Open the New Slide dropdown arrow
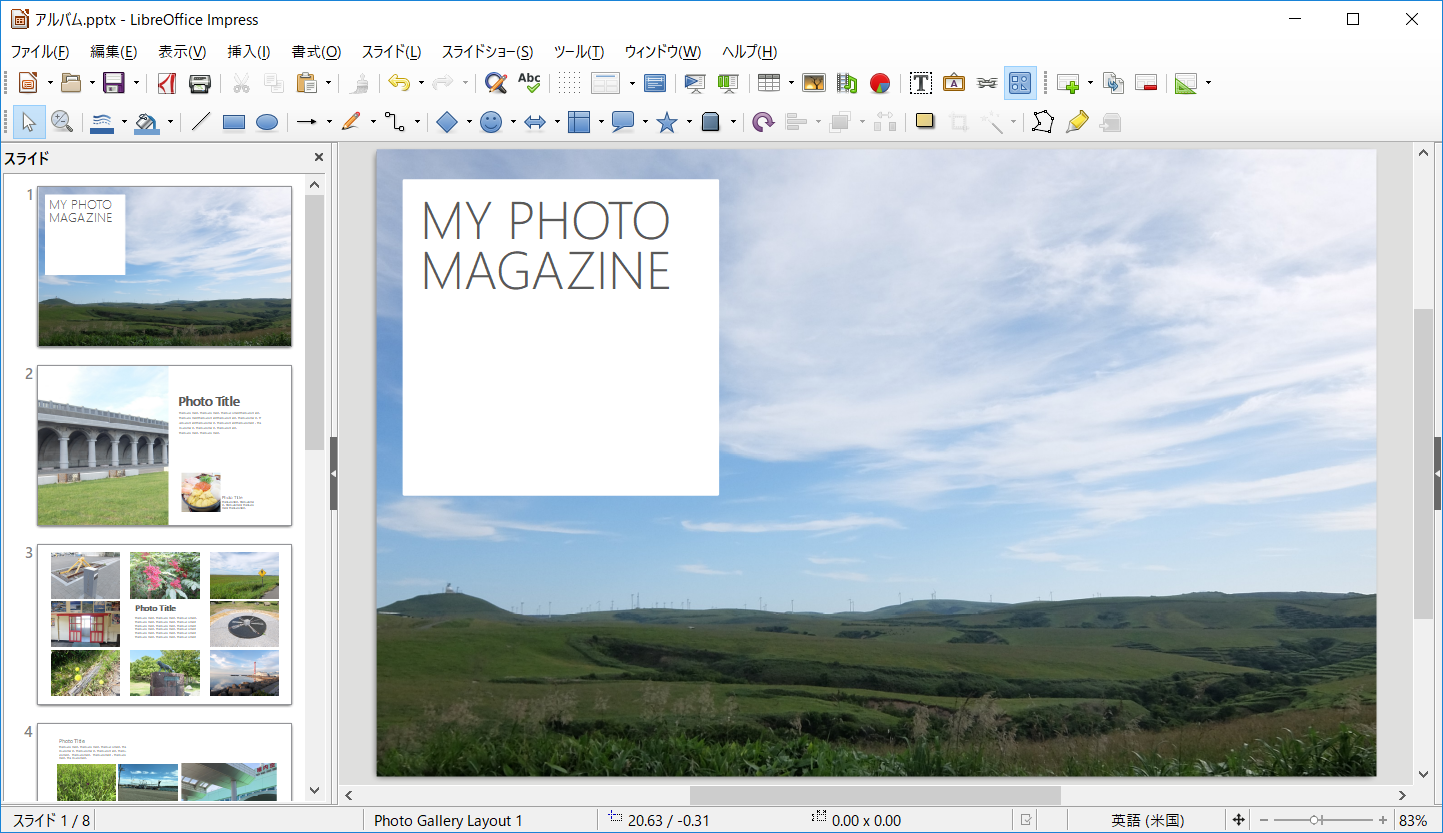 click(1091, 83)
